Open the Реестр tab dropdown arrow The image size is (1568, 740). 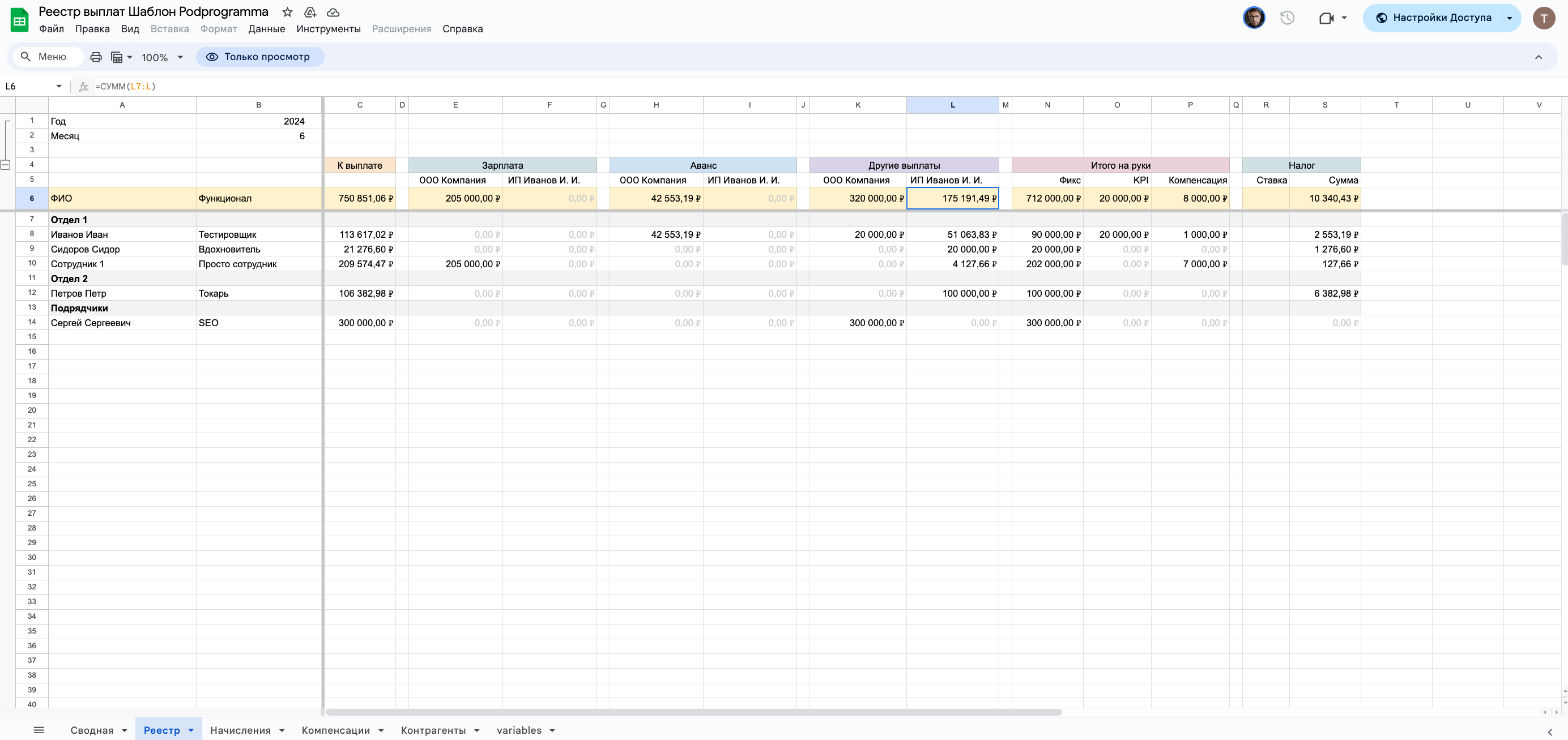190,730
